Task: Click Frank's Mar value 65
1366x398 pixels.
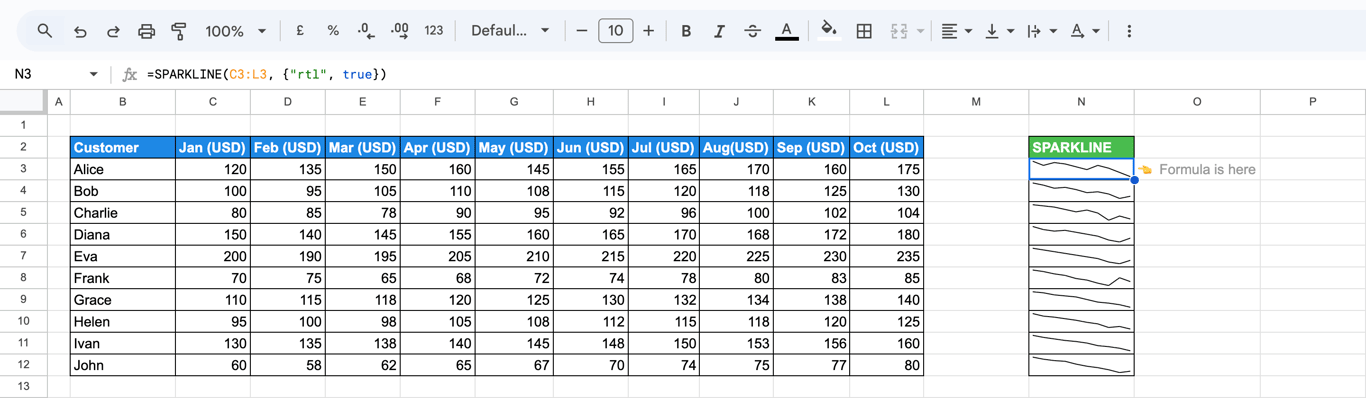Action: pos(362,278)
